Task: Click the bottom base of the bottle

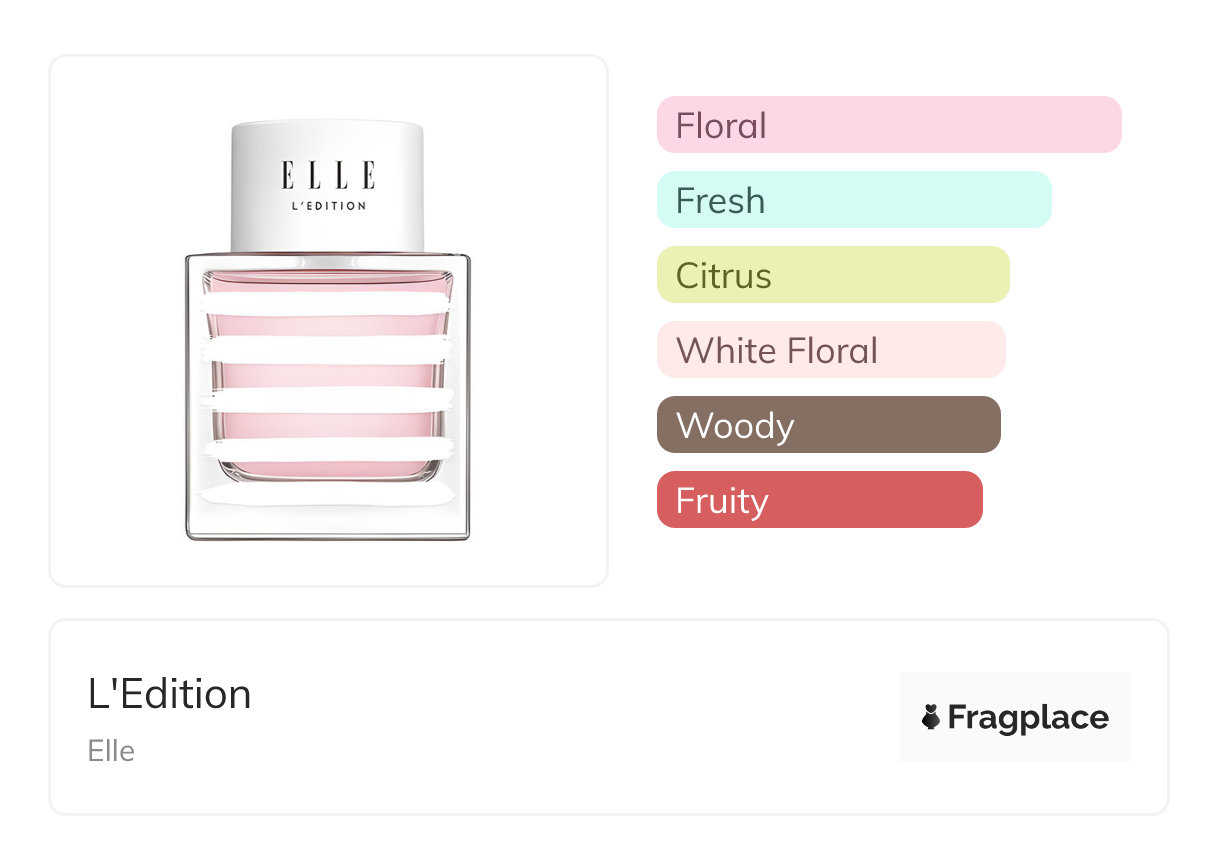Action: 327,528
